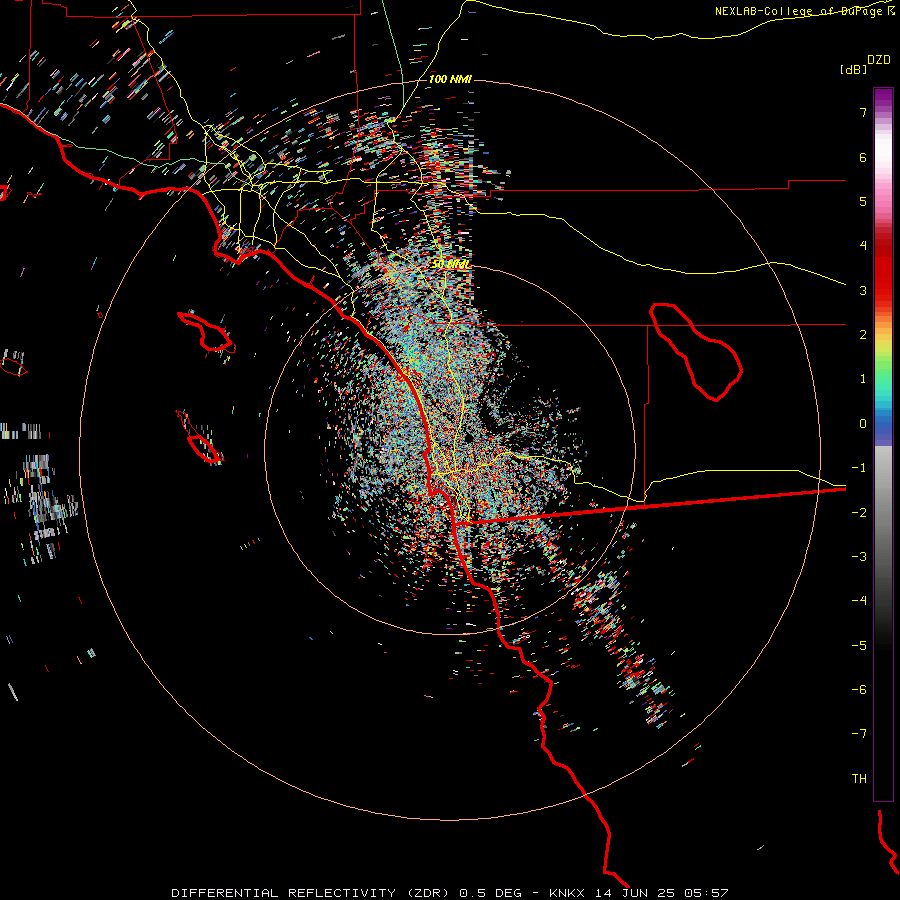Click the Salton Sea outline on the map
900x900 pixels.
(696, 352)
